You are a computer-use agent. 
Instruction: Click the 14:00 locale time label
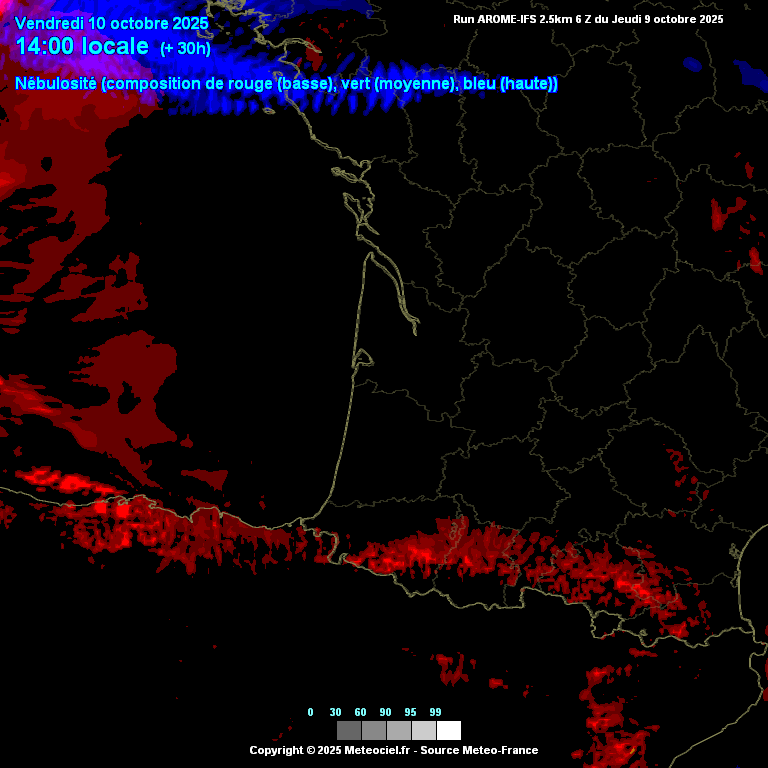(x=82, y=46)
